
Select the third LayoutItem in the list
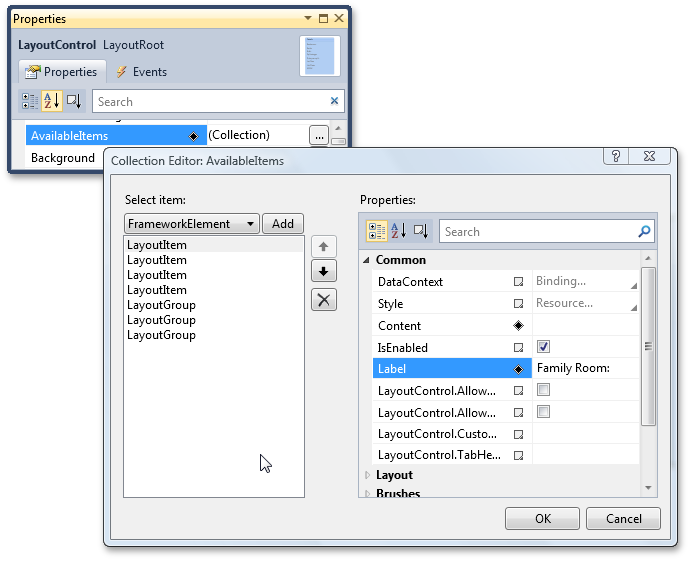click(214, 275)
